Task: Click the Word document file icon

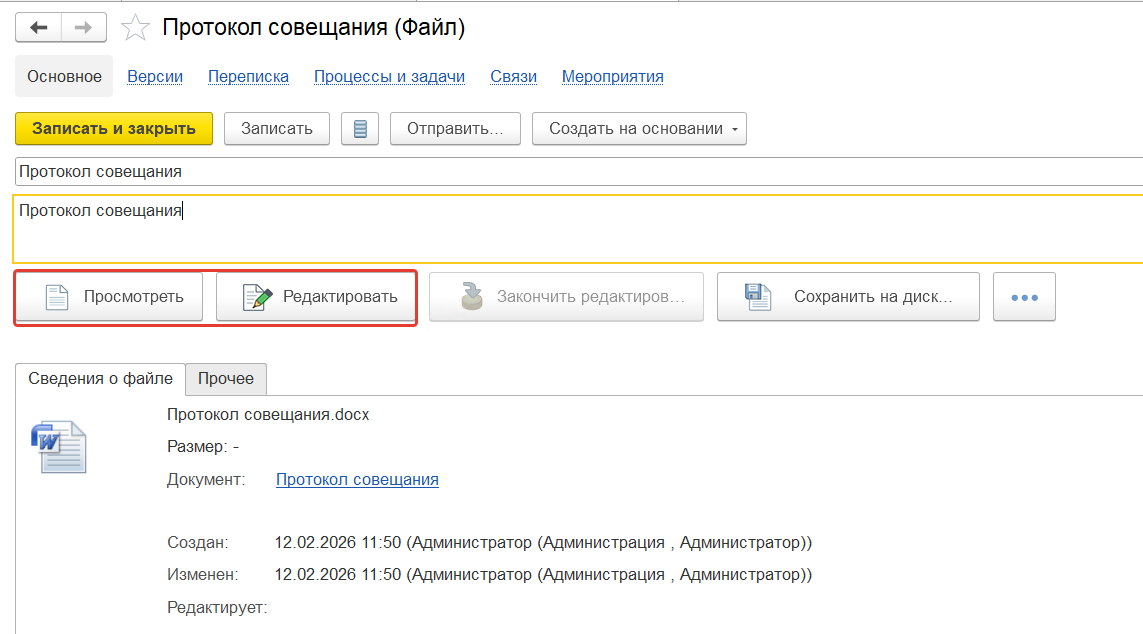Action: click(x=59, y=447)
